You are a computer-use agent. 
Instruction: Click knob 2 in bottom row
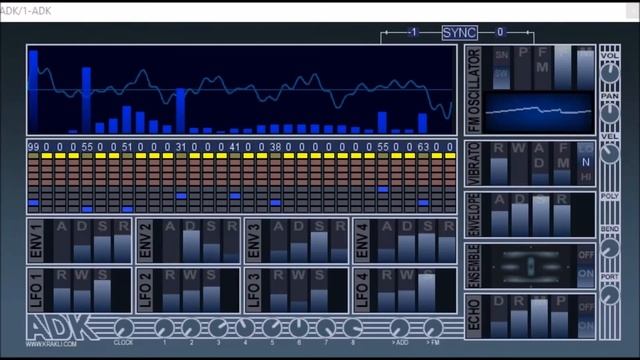tap(191, 328)
